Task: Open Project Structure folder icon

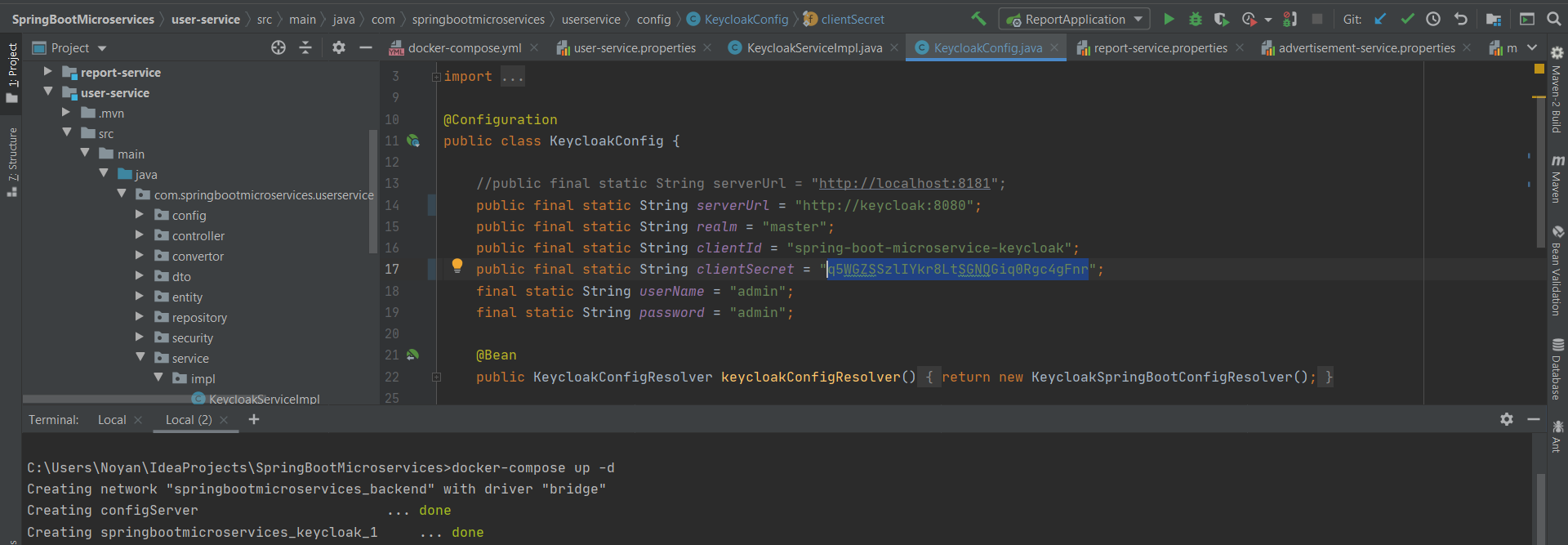Action: click(x=1494, y=19)
